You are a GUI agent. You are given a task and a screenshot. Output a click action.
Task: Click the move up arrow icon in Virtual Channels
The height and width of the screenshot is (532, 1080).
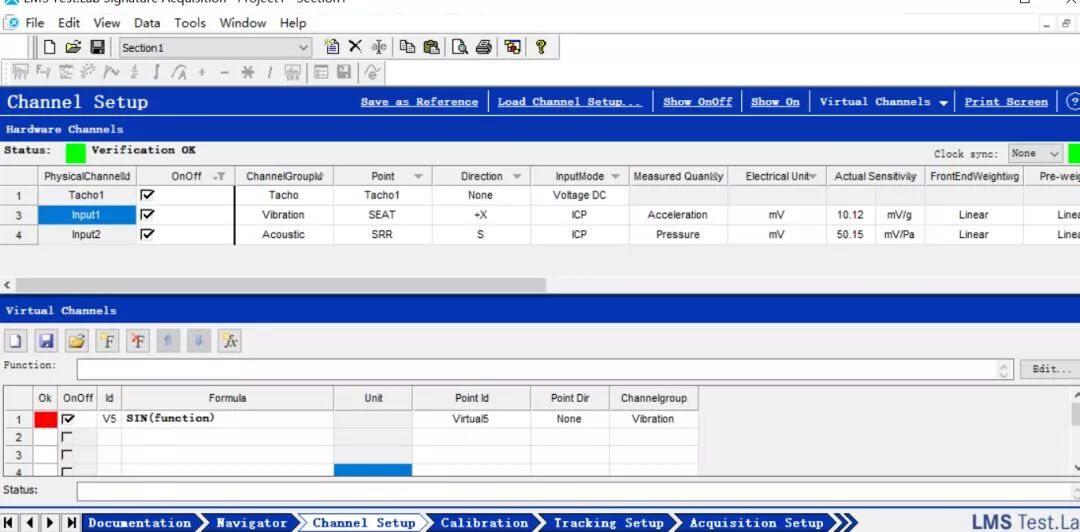tap(168, 340)
